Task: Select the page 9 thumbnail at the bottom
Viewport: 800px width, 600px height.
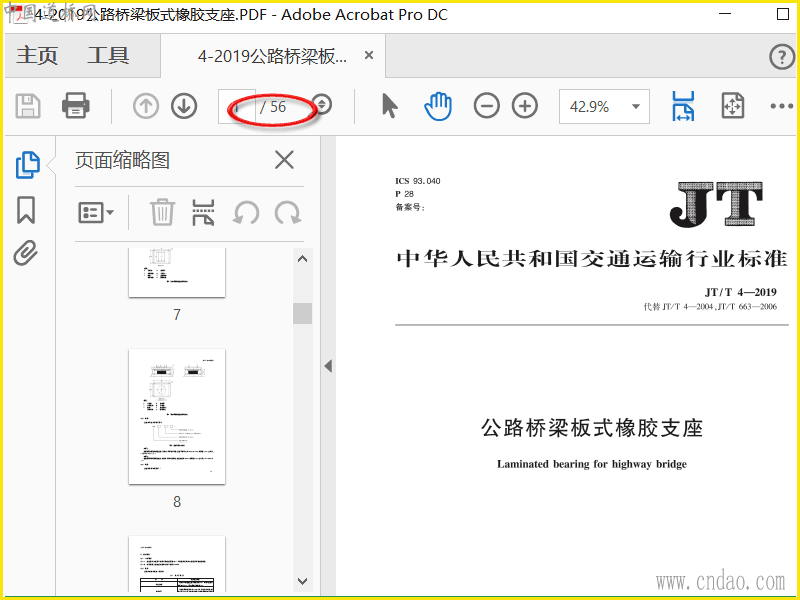Action: (177, 564)
